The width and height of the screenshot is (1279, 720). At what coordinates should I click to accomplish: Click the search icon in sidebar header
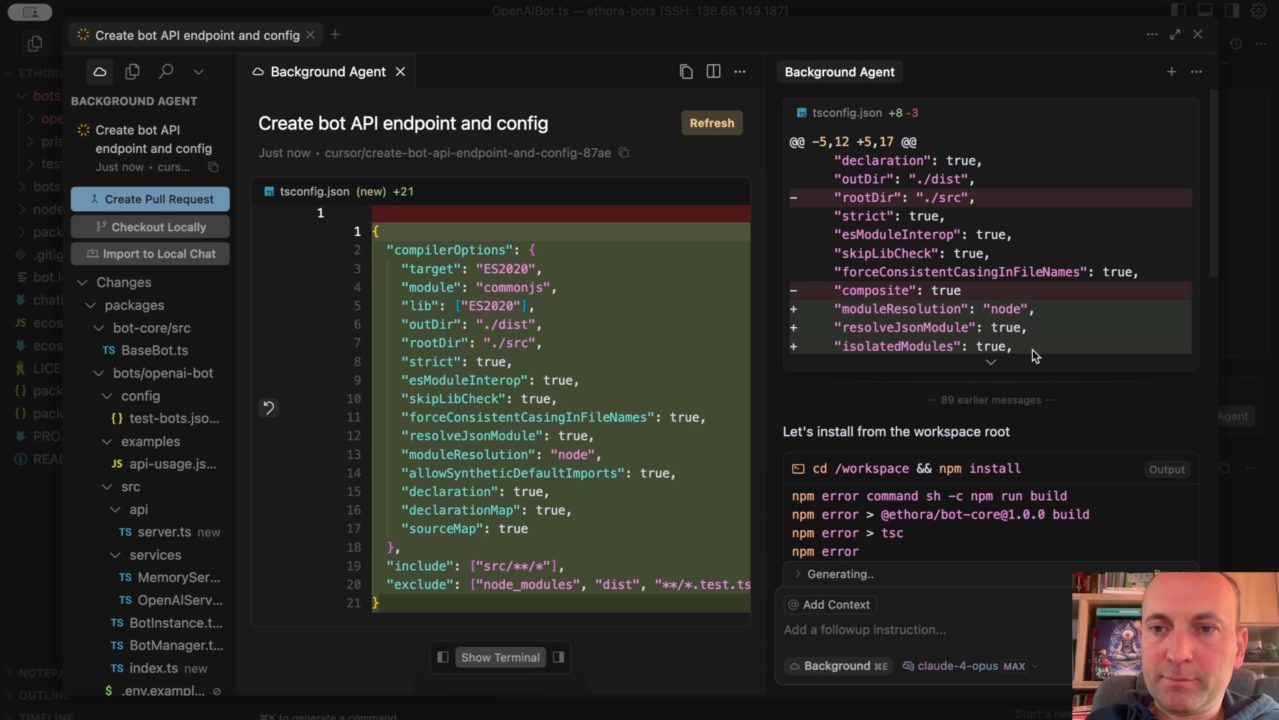pos(166,72)
